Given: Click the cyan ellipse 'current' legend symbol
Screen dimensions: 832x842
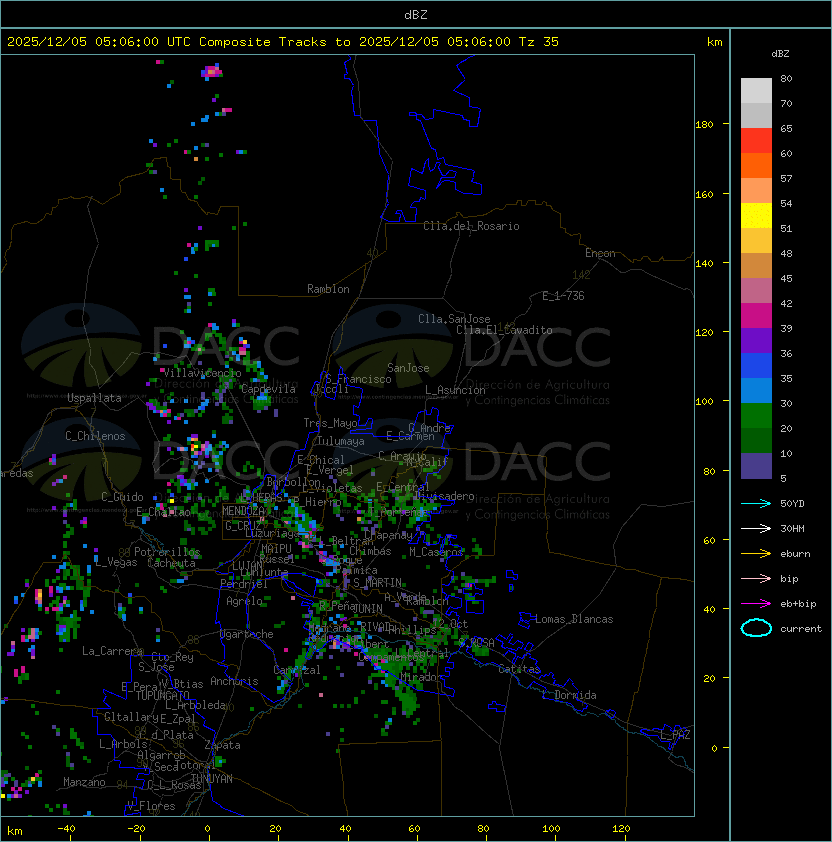Looking at the screenshot, I should tap(756, 628).
